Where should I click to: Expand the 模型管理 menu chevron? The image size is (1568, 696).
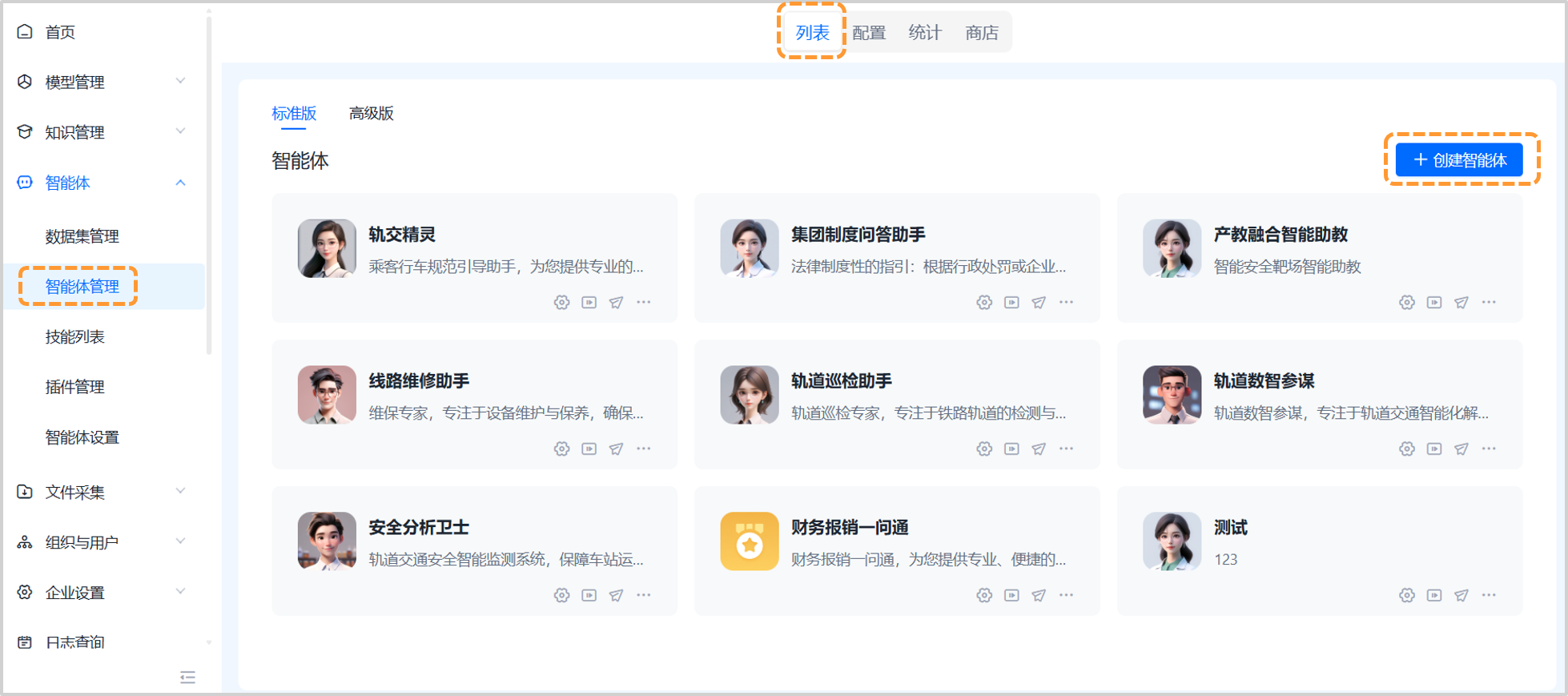click(x=181, y=81)
